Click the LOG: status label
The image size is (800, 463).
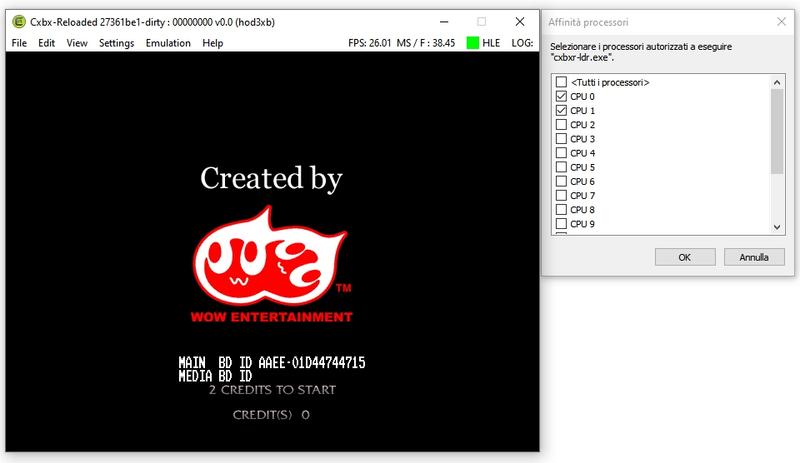(x=522, y=43)
